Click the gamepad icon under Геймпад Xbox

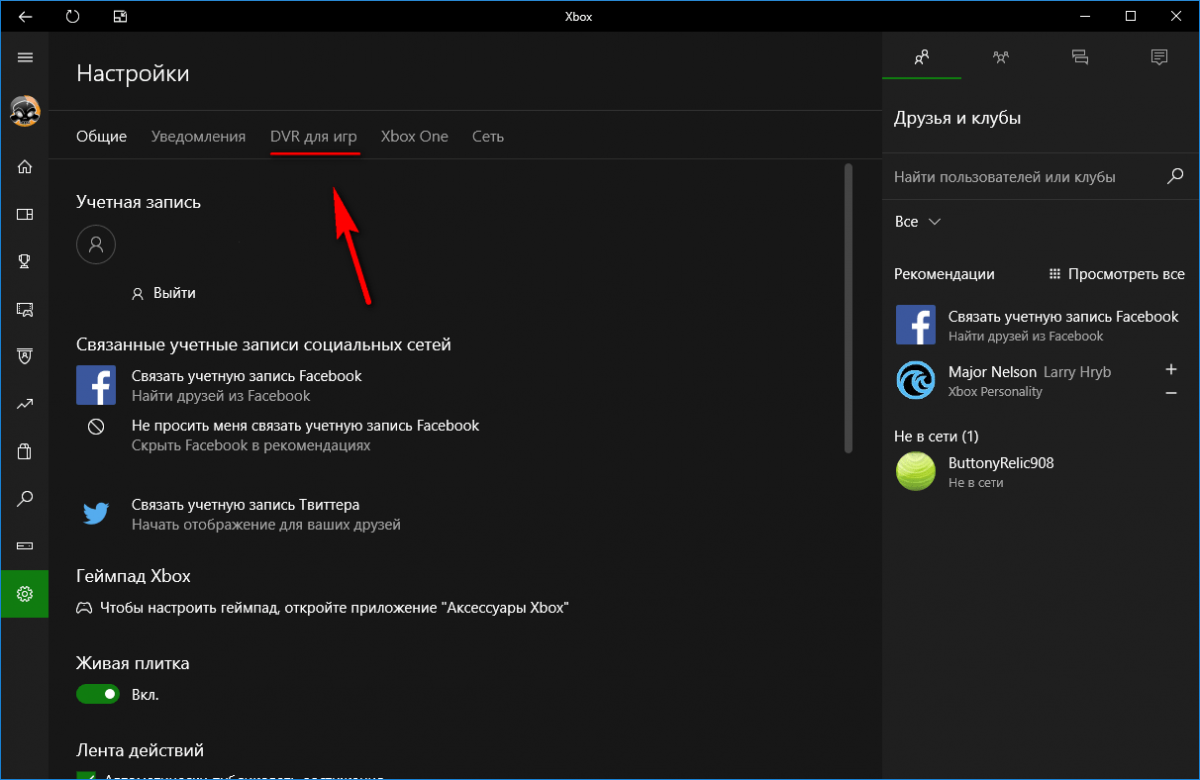point(85,608)
